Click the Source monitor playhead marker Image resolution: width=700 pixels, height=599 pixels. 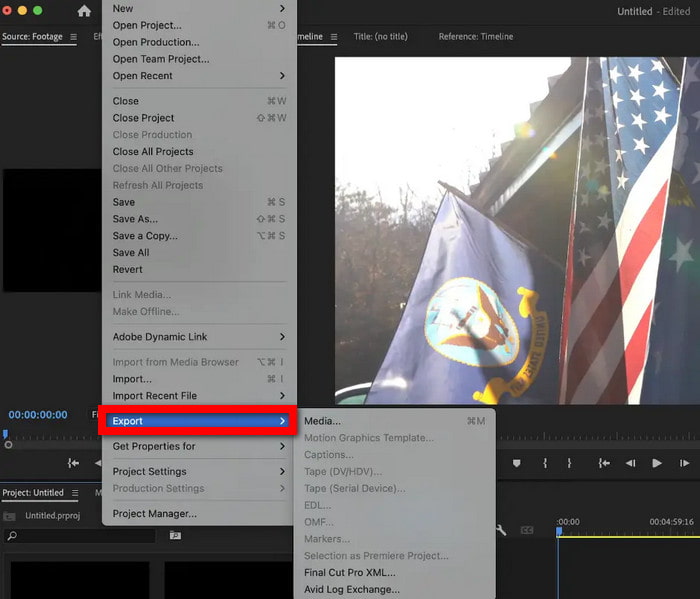pos(5,434)
